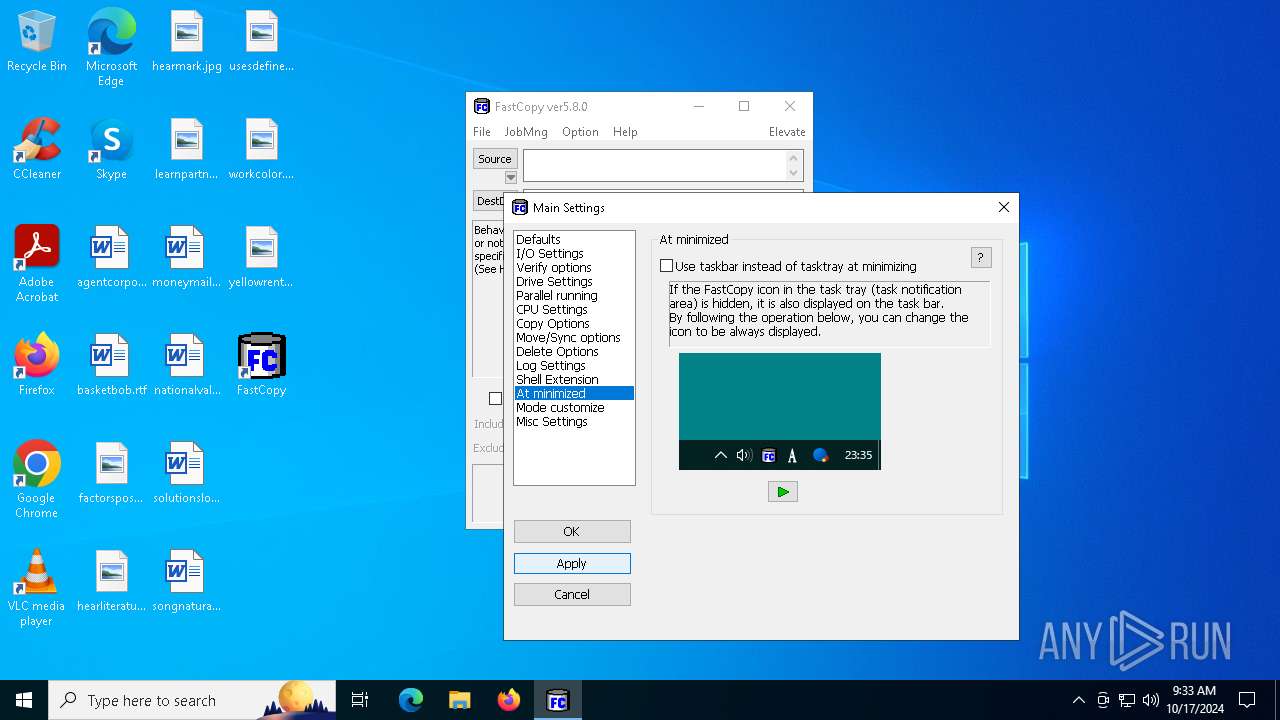Click the Cancel button in Main Settings
Screen dimensions: 1280x720
tap(572, 594)
